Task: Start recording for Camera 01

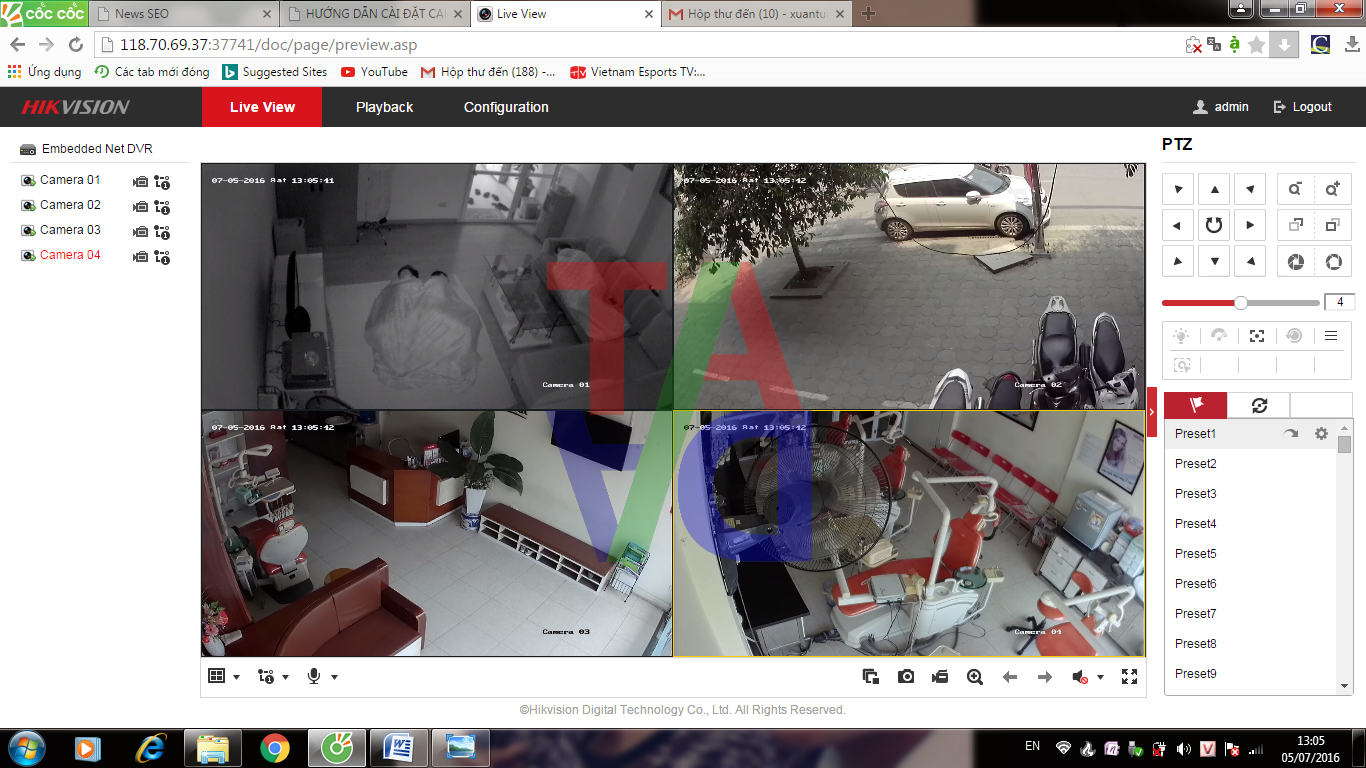Action: click(x=141, y=181)
